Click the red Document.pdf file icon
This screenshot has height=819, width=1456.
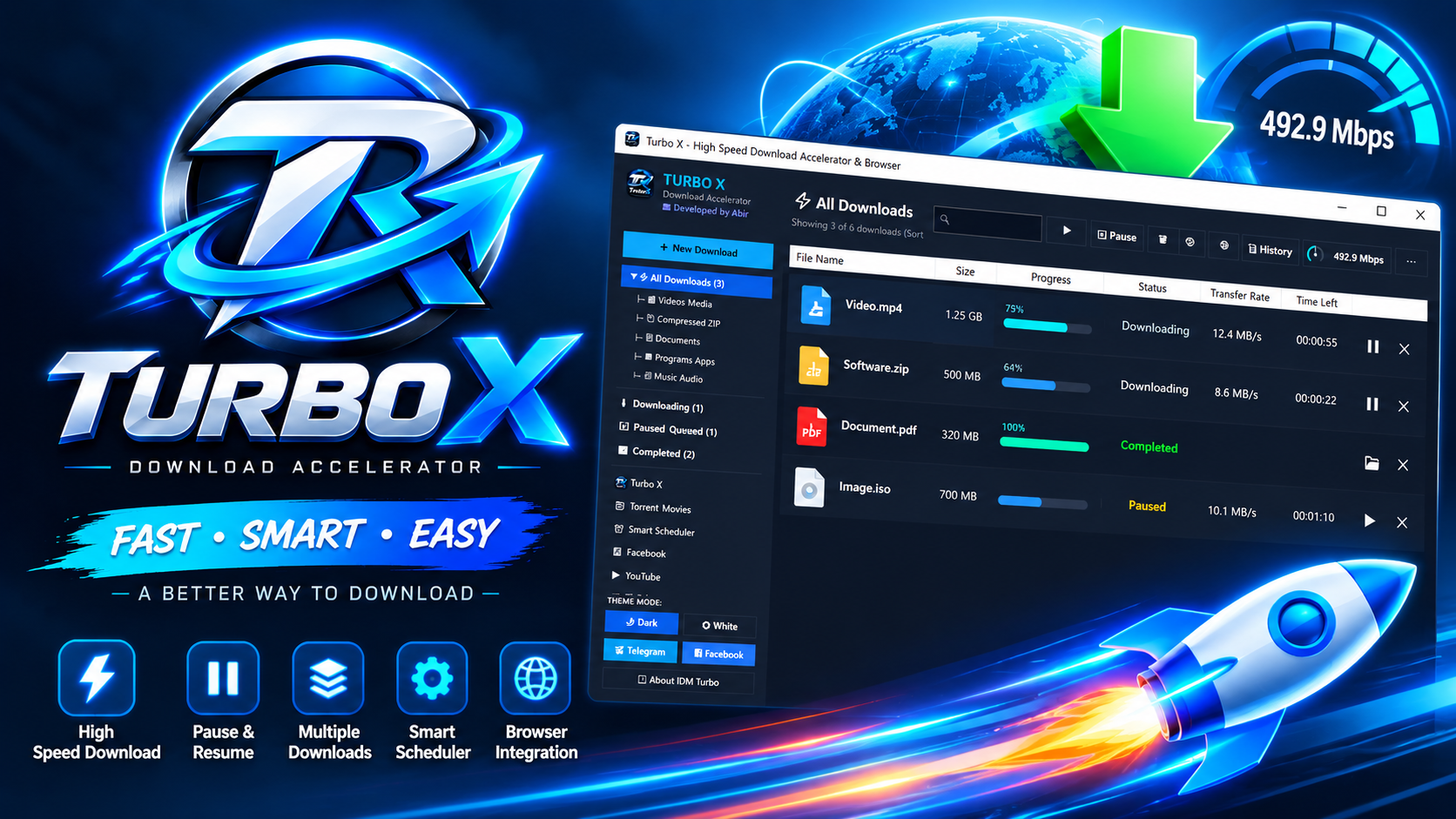pos(812,426)
